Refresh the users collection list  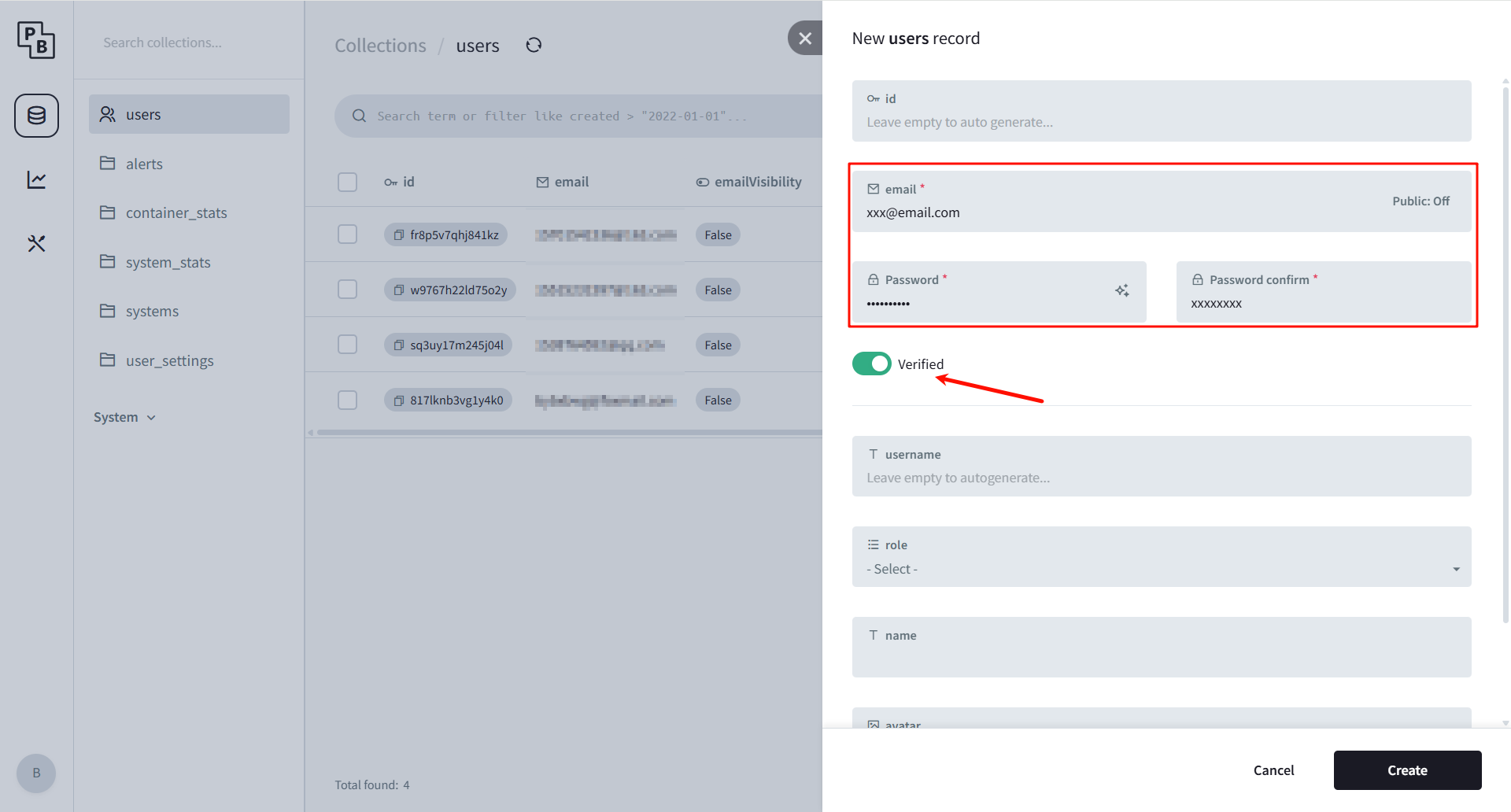point(534,45)
